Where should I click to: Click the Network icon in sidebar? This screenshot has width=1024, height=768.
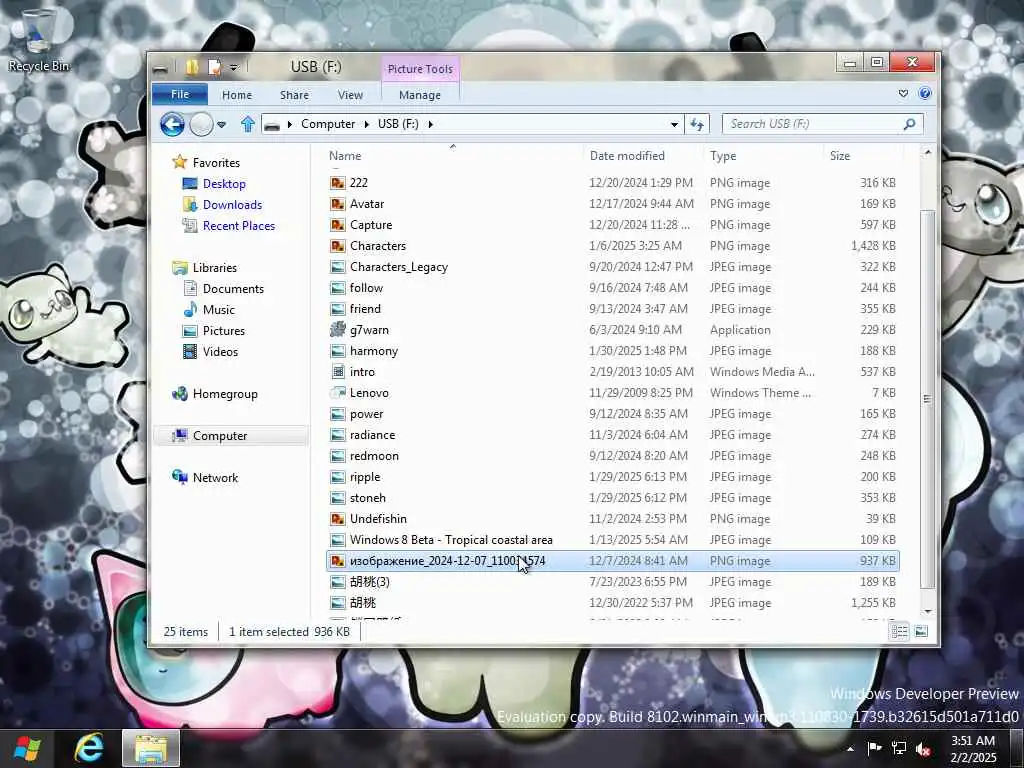[180, 477]
